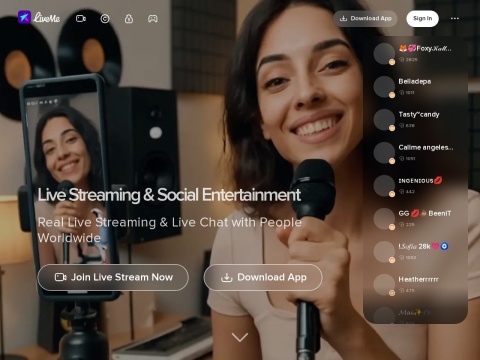The height and width of the screenshot is (360, 480).
Task: Open Belladepa streamer avatar
Action: pyautogui.click(x=384, y=86)
